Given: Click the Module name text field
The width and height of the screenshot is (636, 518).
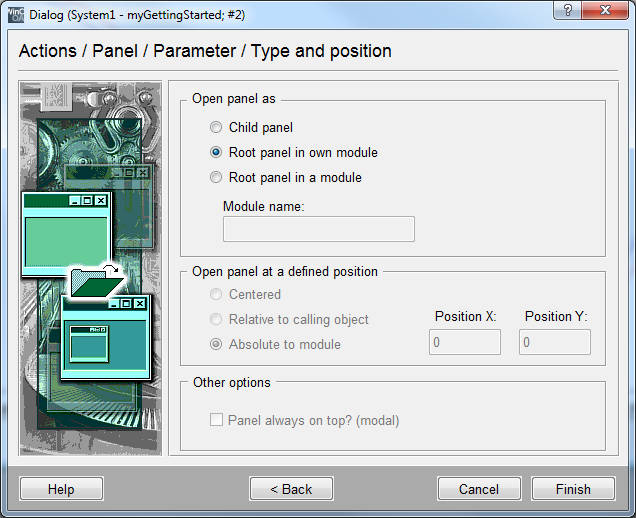Looking at the screenshot, I should click(318, 229).
